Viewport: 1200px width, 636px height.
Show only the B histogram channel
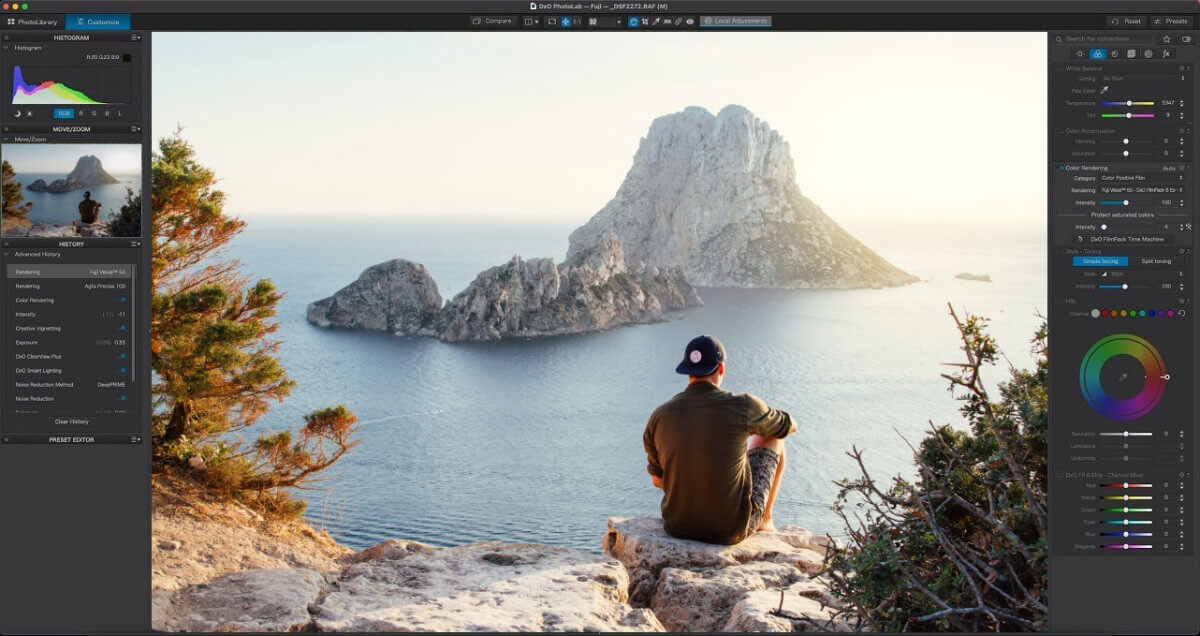pos(107,114)
